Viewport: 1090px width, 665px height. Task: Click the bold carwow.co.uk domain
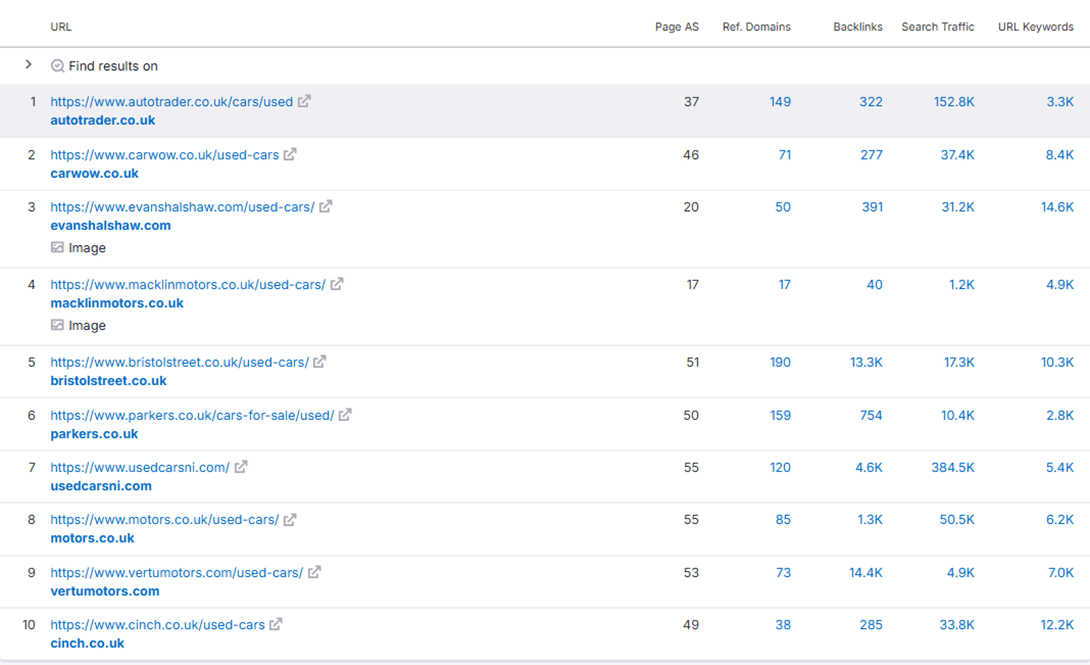(95, 174)
